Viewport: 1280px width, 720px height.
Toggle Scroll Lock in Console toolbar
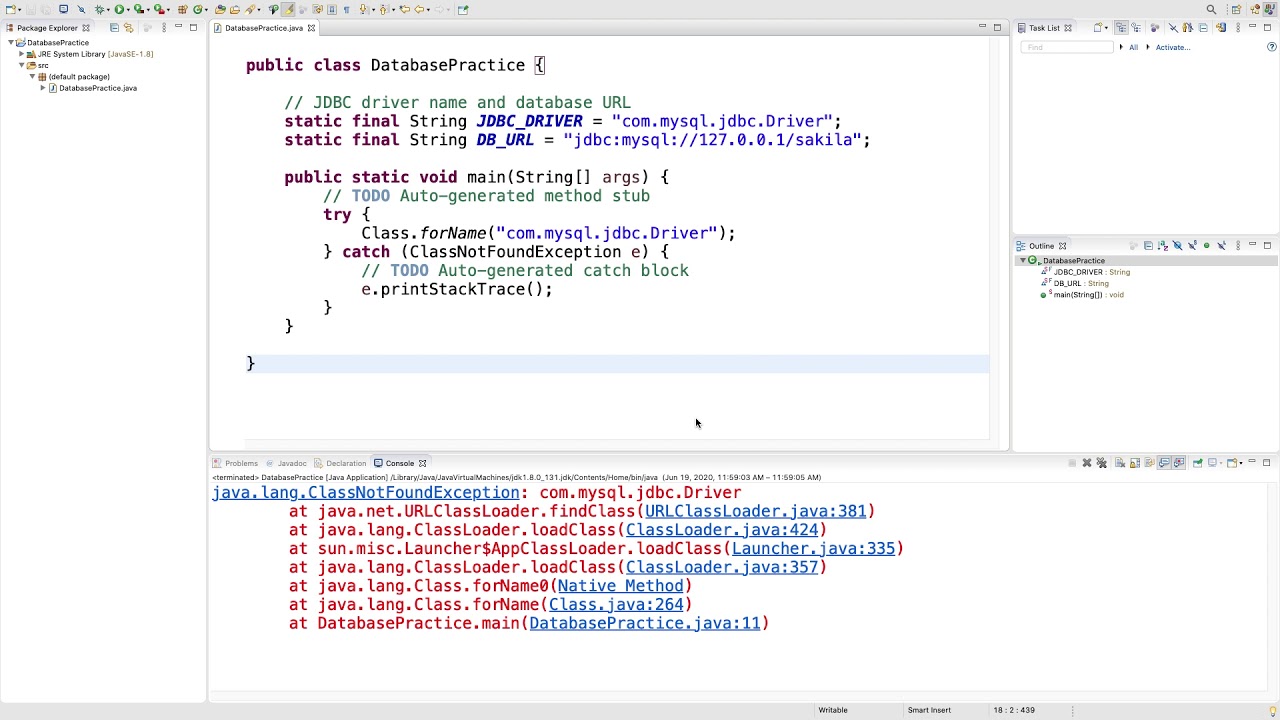click(x=1135, y=463)
